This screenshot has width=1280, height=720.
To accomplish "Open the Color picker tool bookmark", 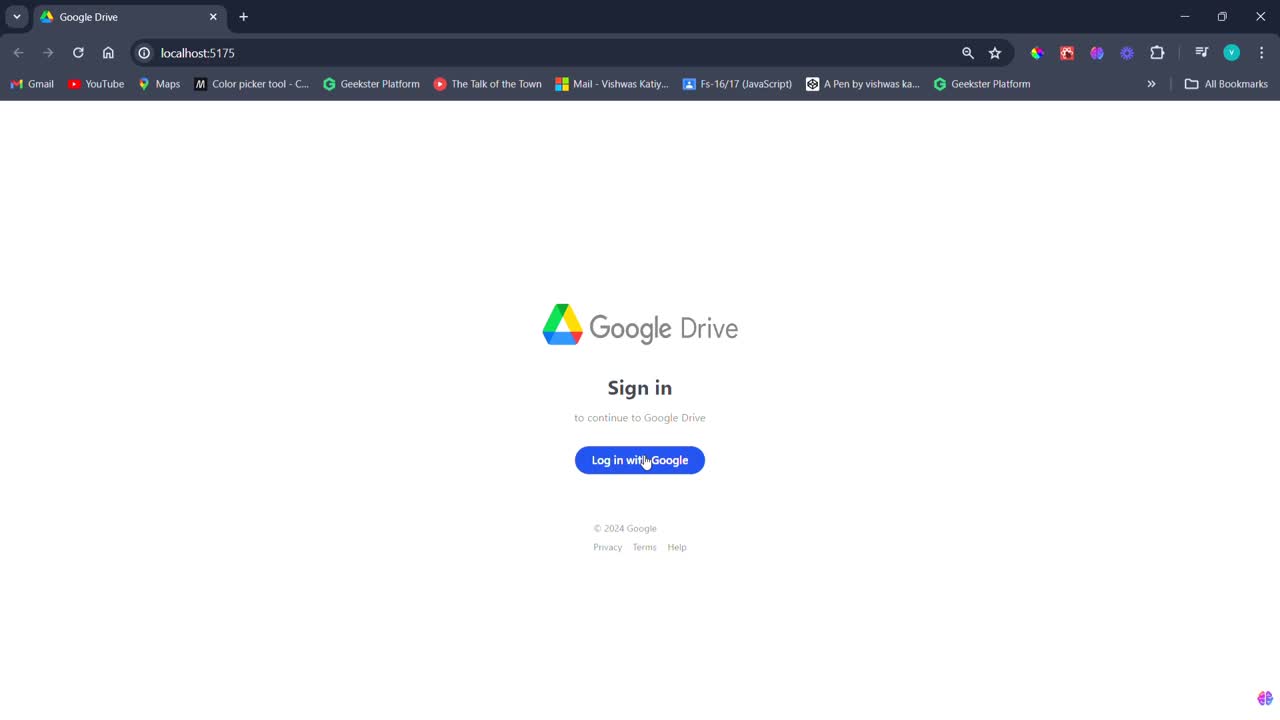I will (252, 84).
